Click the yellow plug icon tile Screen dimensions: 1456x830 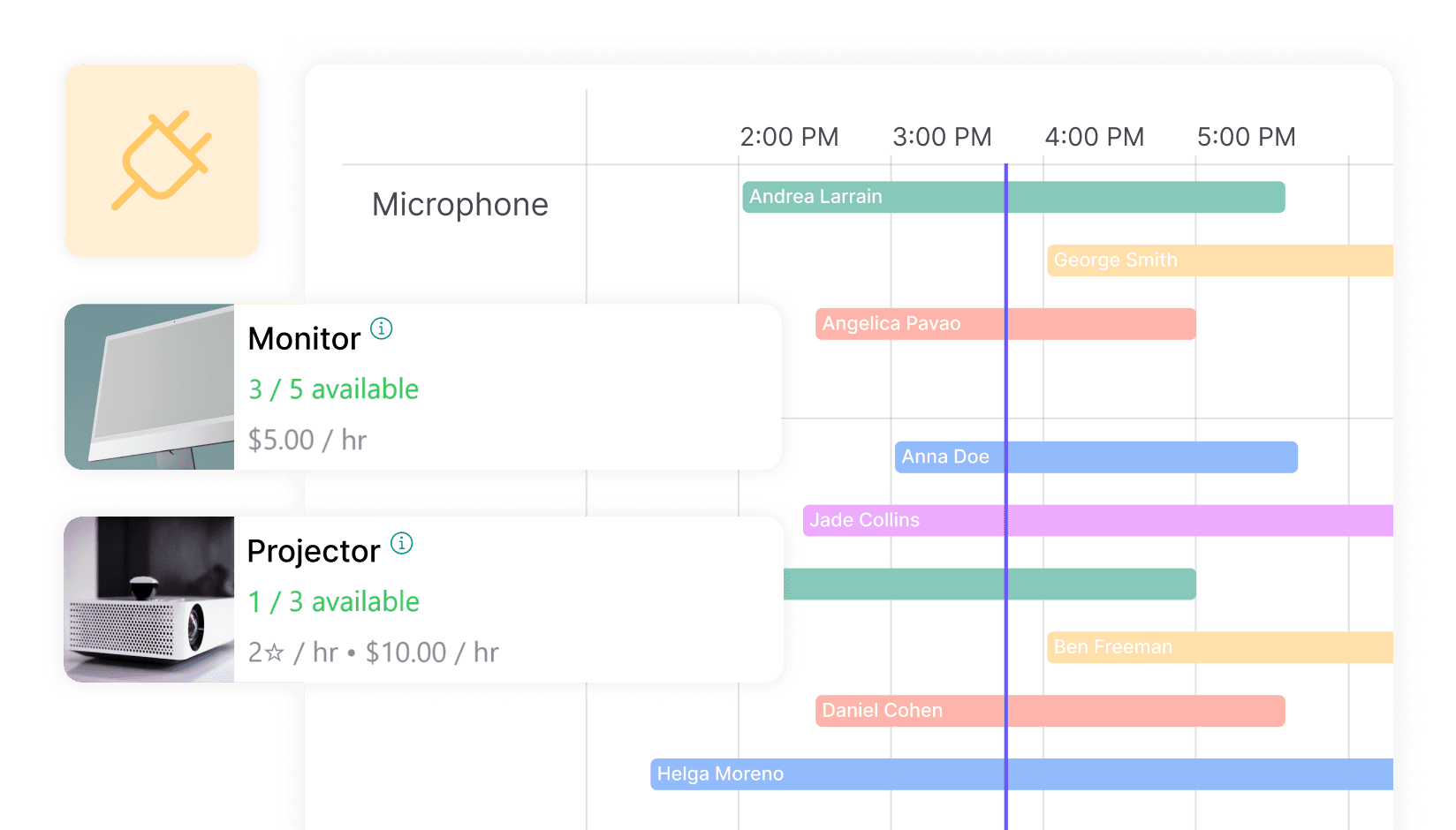click(162, 161)
